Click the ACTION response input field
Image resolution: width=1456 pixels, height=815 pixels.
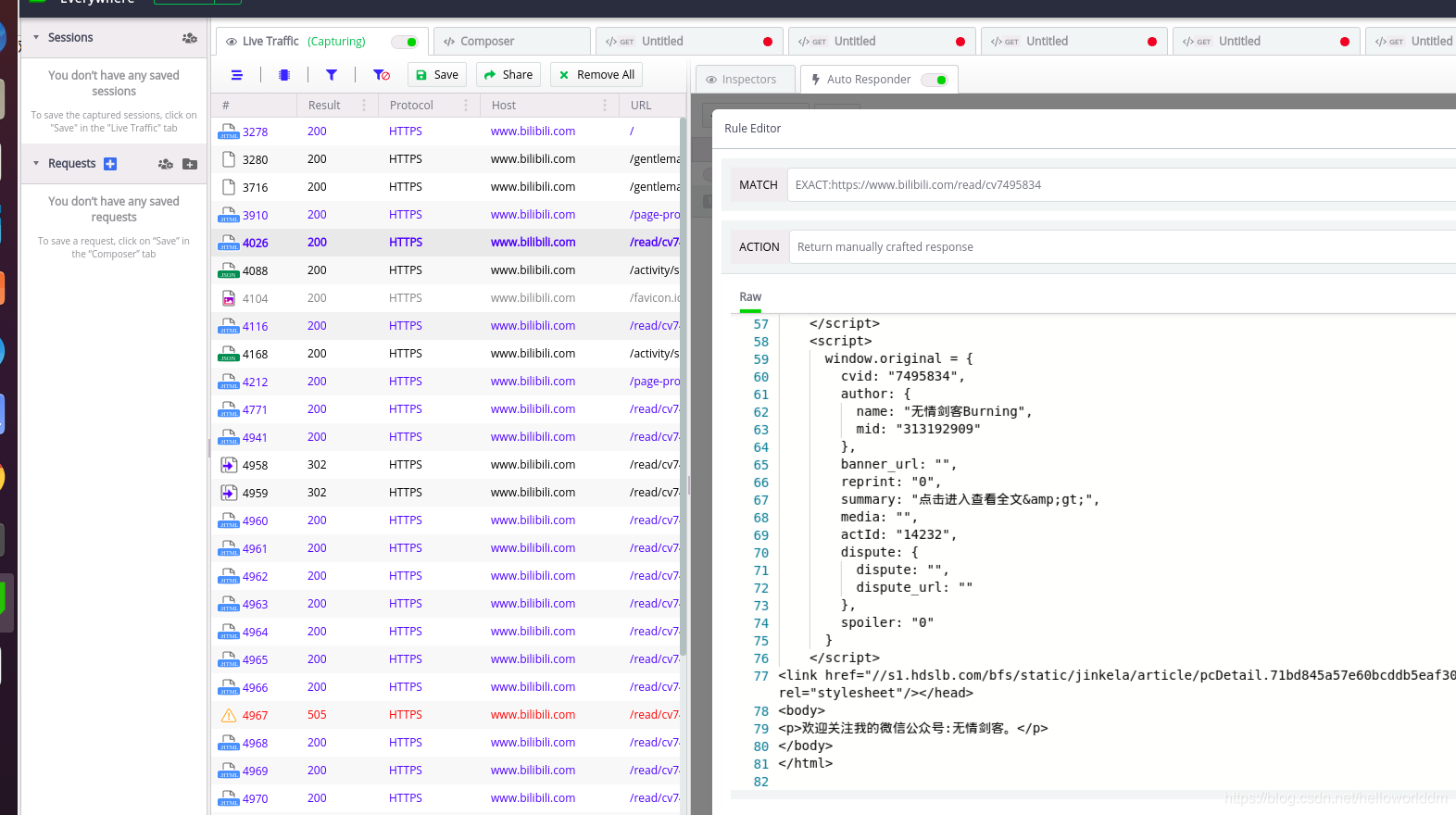(1122, 247)
